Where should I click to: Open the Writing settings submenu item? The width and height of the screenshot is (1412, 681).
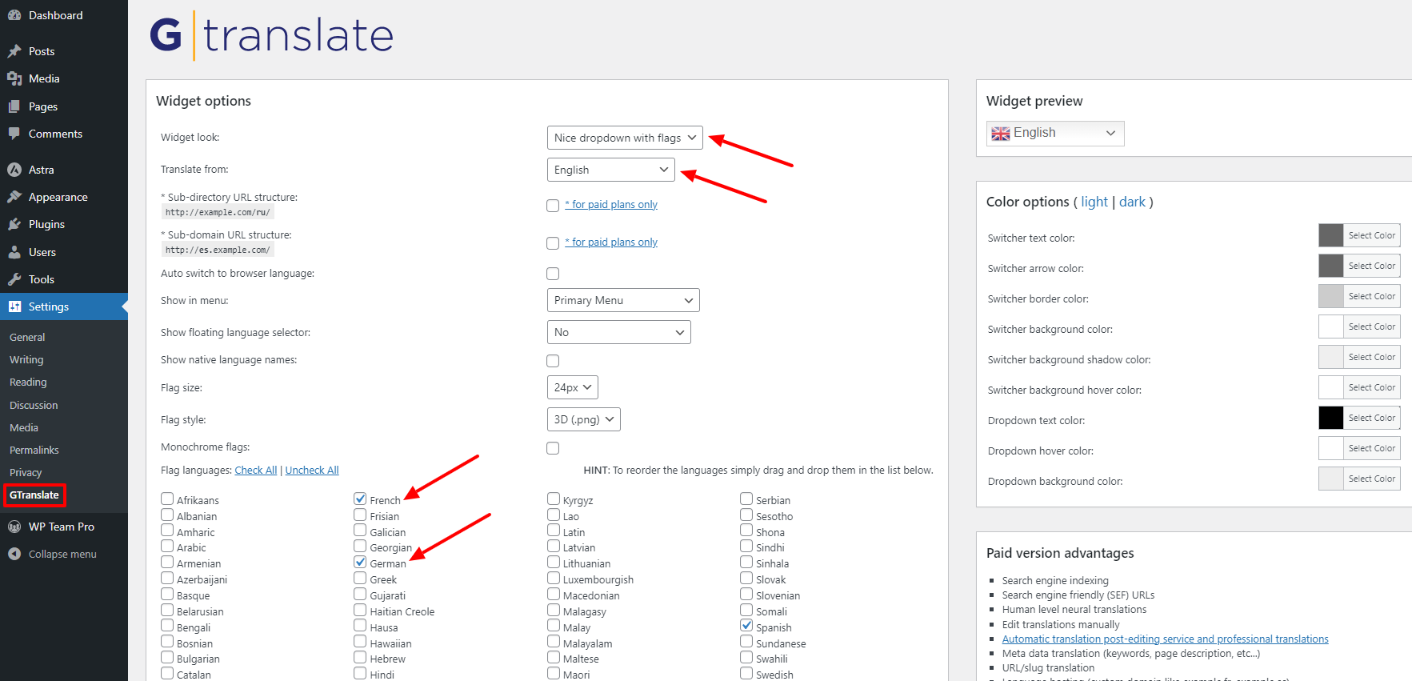(26, 360)
